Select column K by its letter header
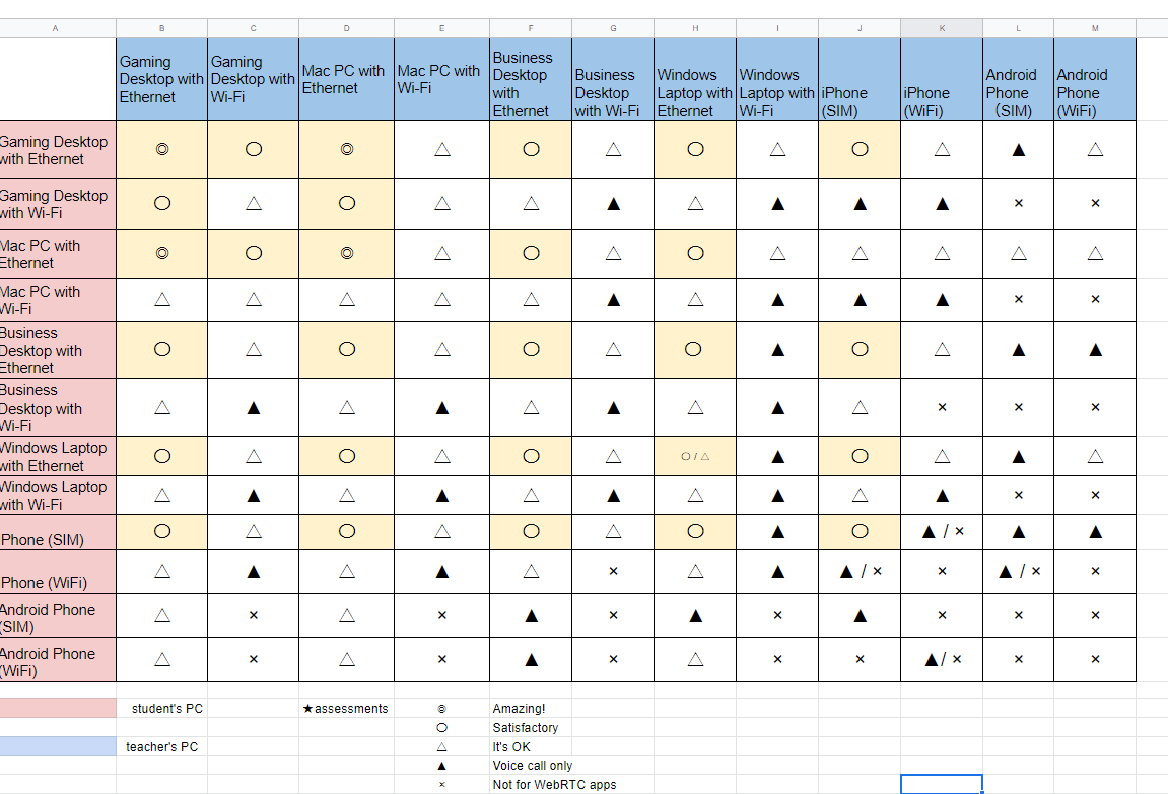Image resolution: width=1168 pixels, height=794 pixels. [x=942, y=28]
